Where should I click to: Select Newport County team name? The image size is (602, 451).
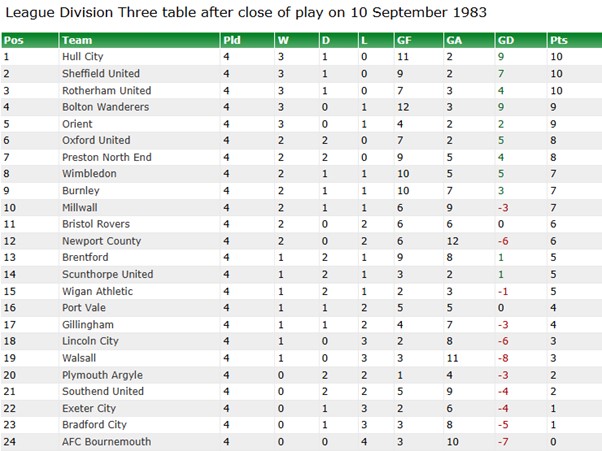click(x=101, y=241)
